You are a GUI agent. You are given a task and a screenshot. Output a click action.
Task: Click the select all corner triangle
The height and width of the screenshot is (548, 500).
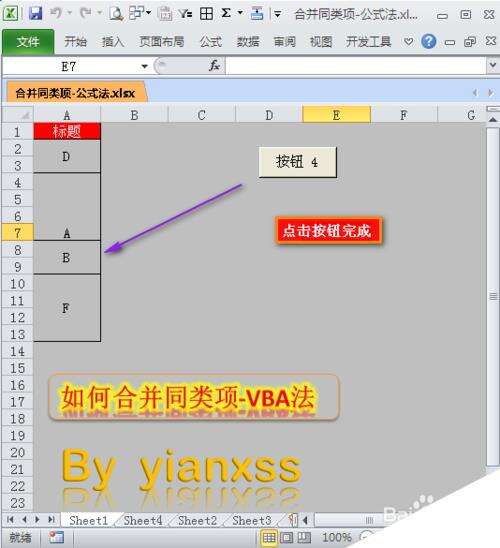pos(17,115)
